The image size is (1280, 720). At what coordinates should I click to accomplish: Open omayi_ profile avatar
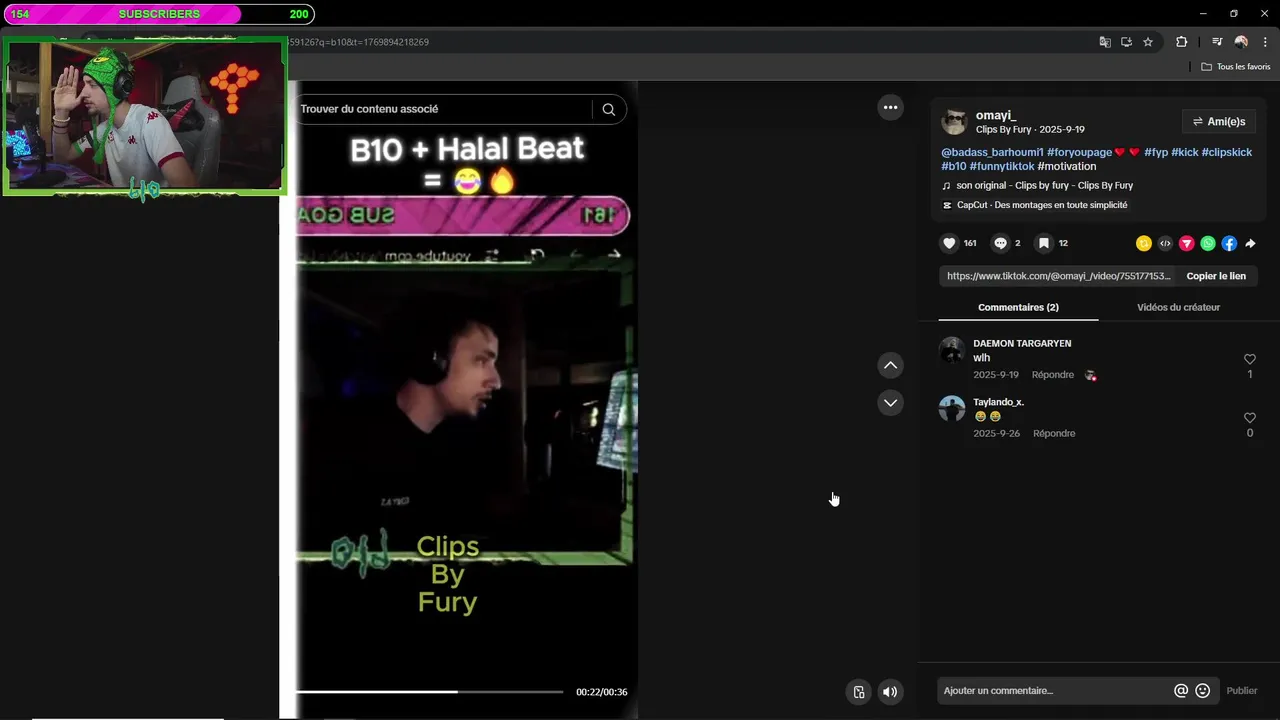click(x=954, y=122)
